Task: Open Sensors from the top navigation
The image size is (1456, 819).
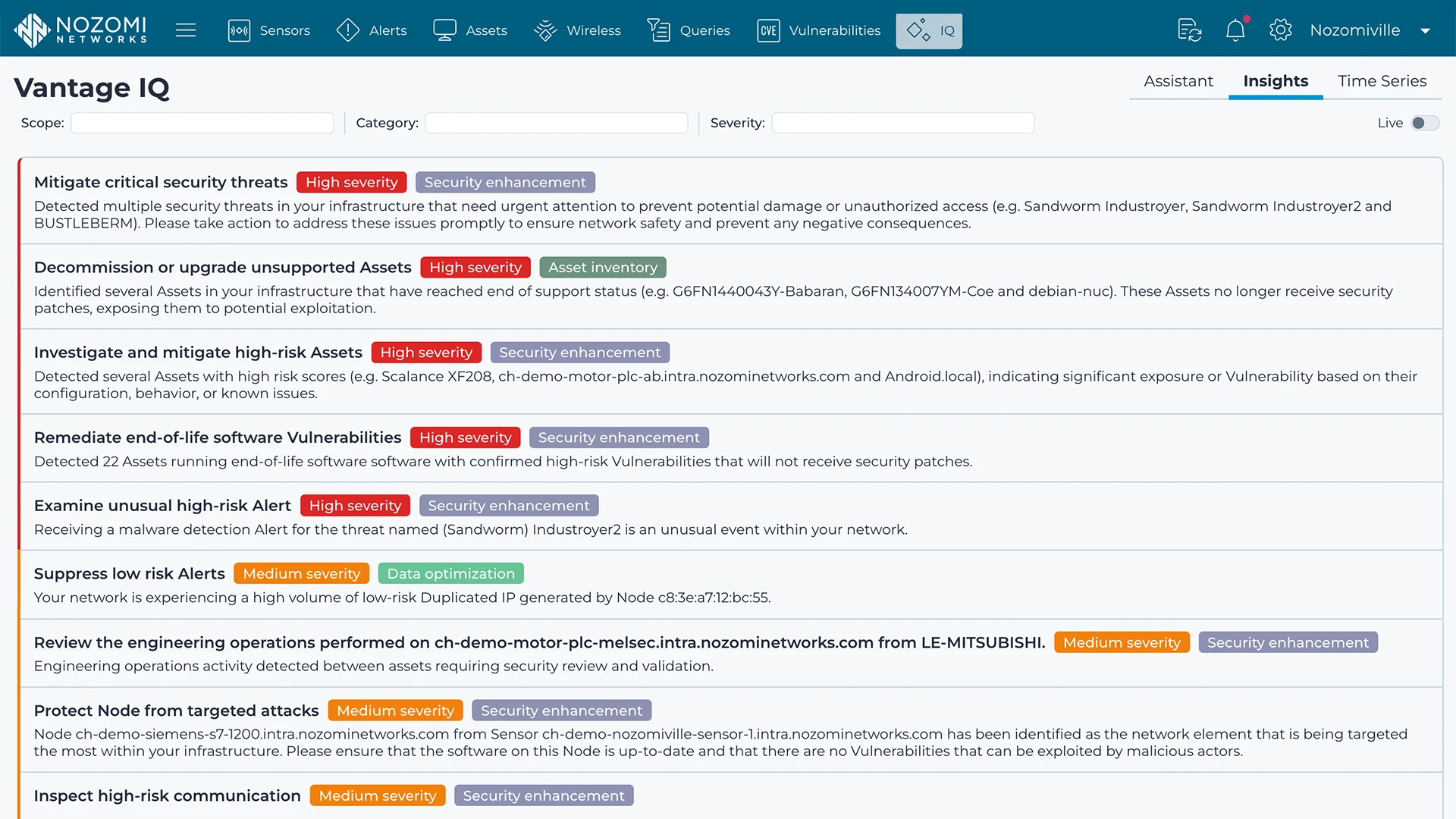Action: click(269, 30)
